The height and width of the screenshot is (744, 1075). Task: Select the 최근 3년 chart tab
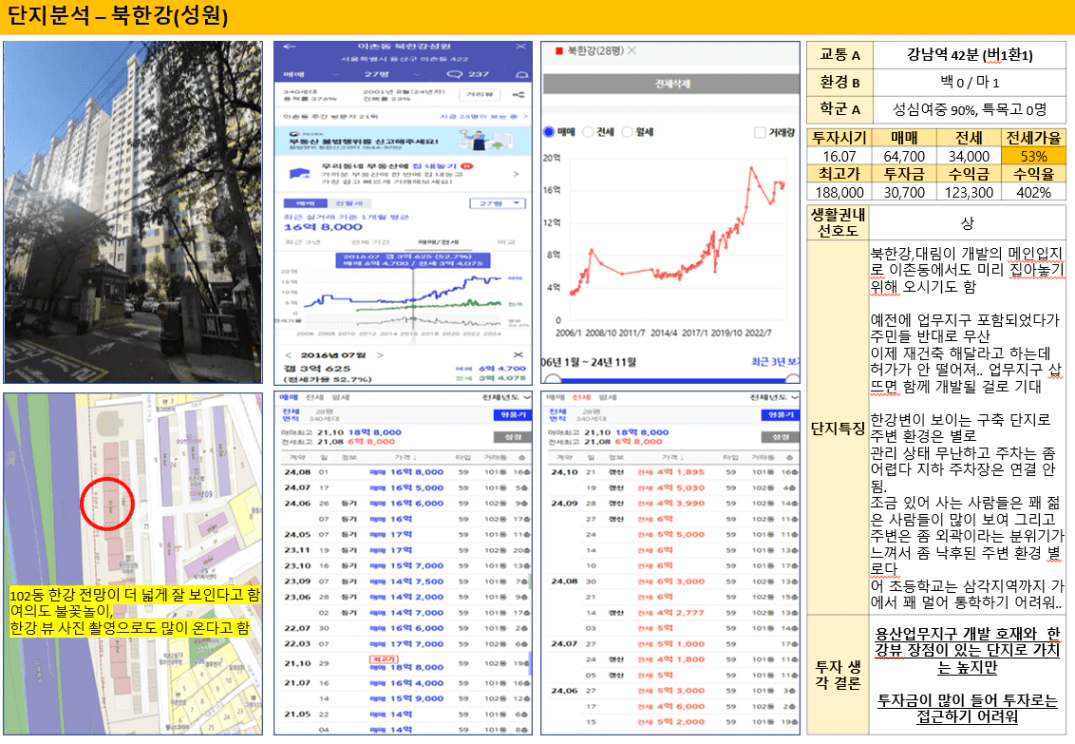(x=302, y=242)
